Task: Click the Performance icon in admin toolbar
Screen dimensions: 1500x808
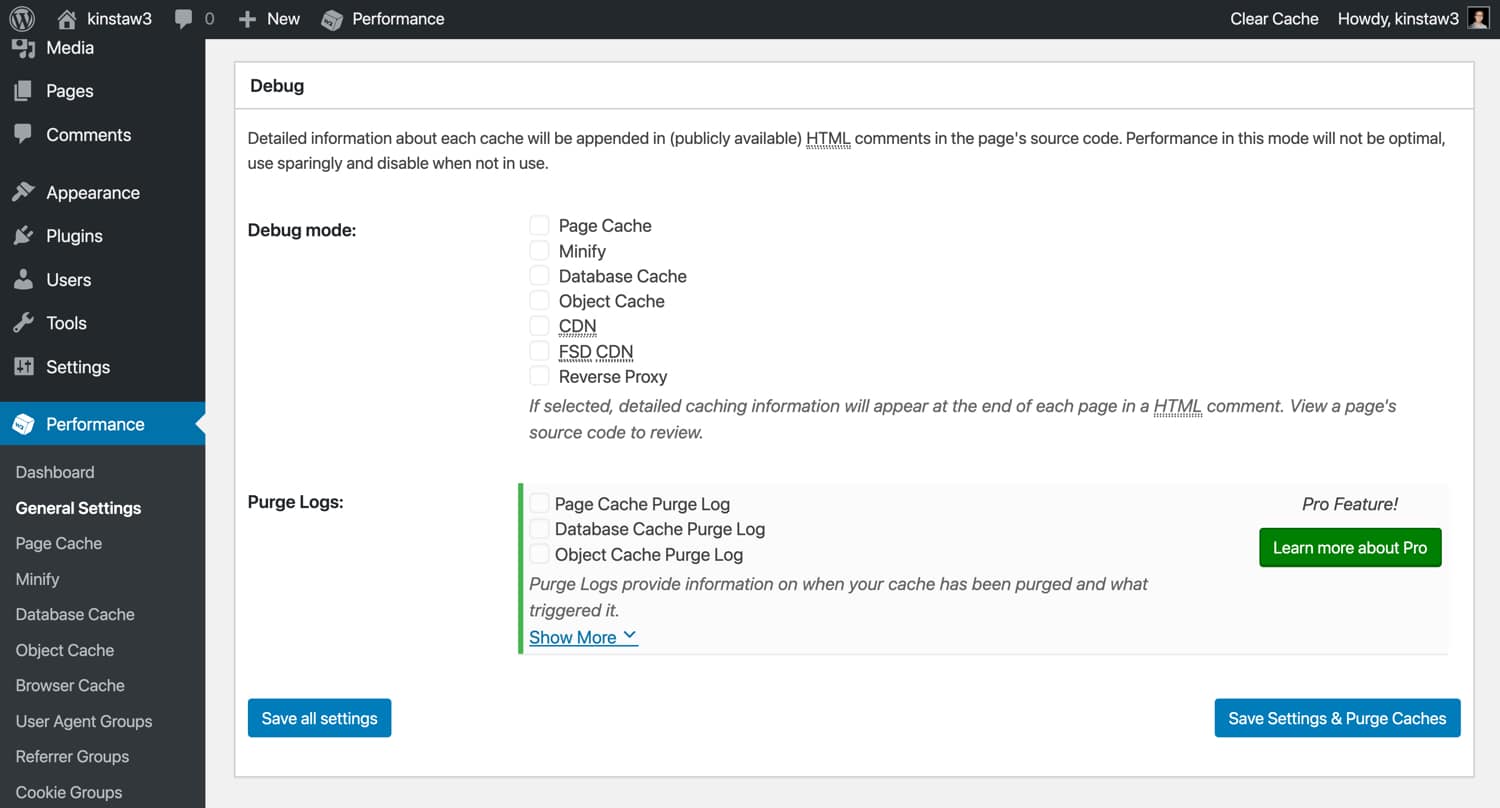Action: (x=331, y=18)
